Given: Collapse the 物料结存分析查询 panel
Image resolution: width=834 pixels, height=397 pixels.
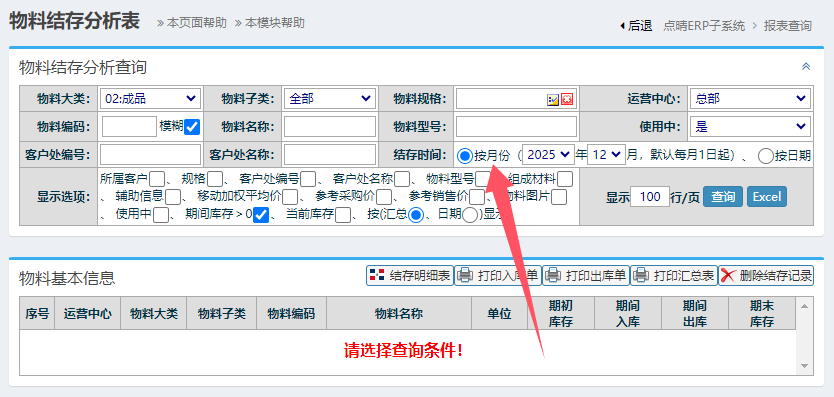Looking at the screenshot, I should [x=806, y=67].
